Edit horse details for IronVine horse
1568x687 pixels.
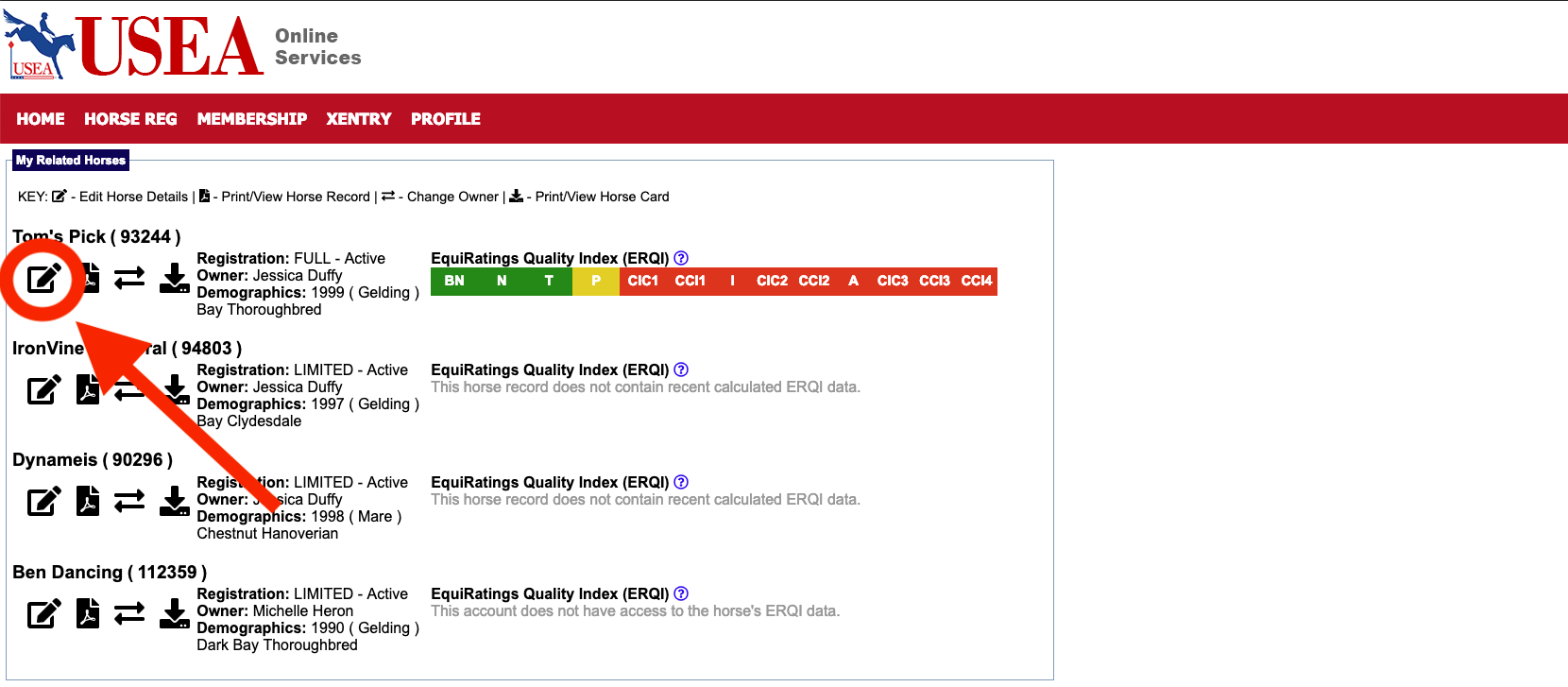click(43, 389)
